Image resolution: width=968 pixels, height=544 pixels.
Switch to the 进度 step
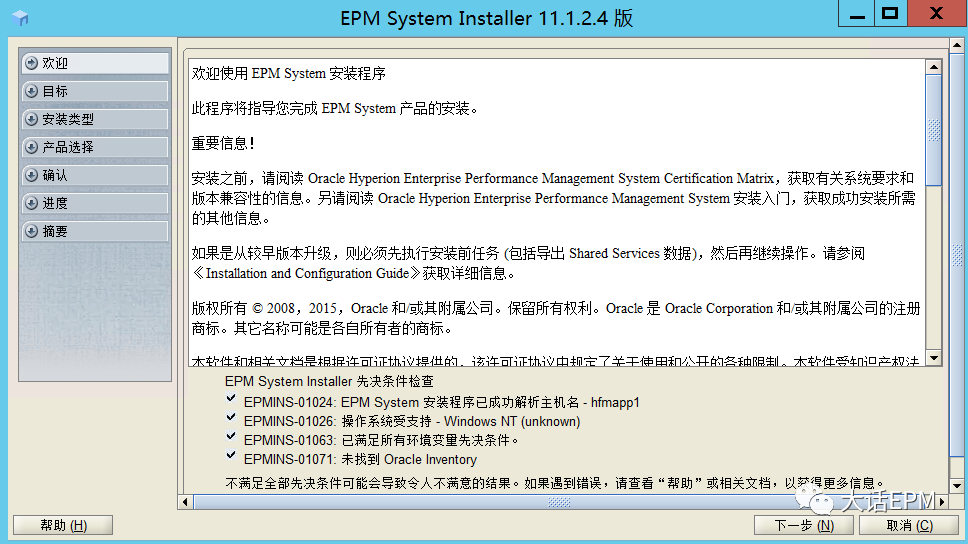(95, 203)
